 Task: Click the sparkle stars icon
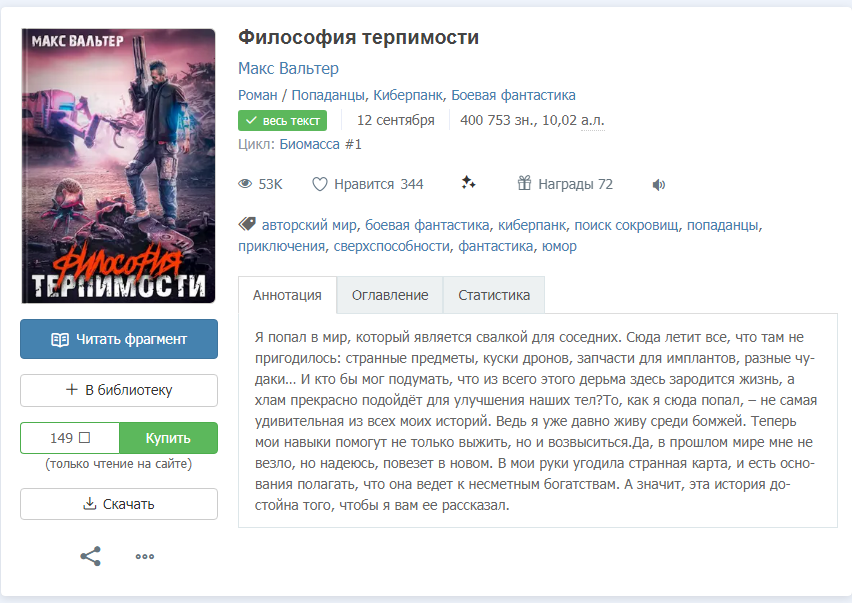468,183
